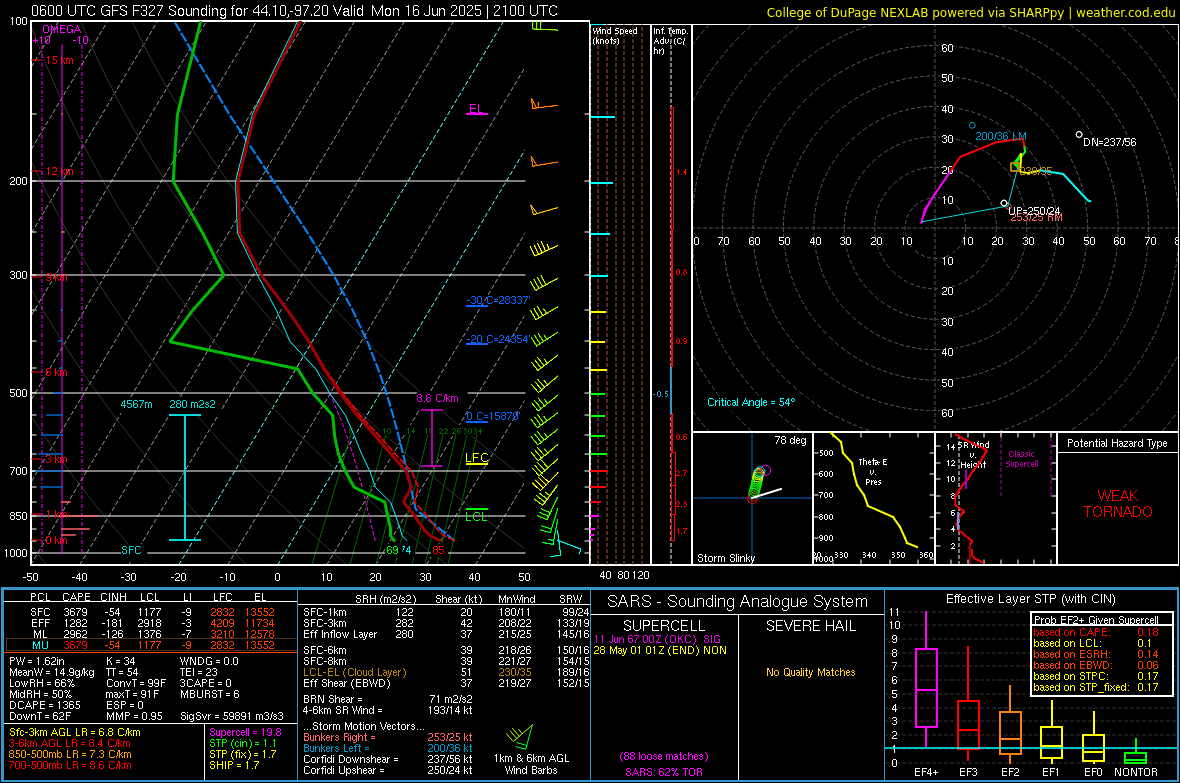Viewport: 1180px width, 783px height.
Task: Select the MU parcel row in the parcel table
Action: pos(151,645)
